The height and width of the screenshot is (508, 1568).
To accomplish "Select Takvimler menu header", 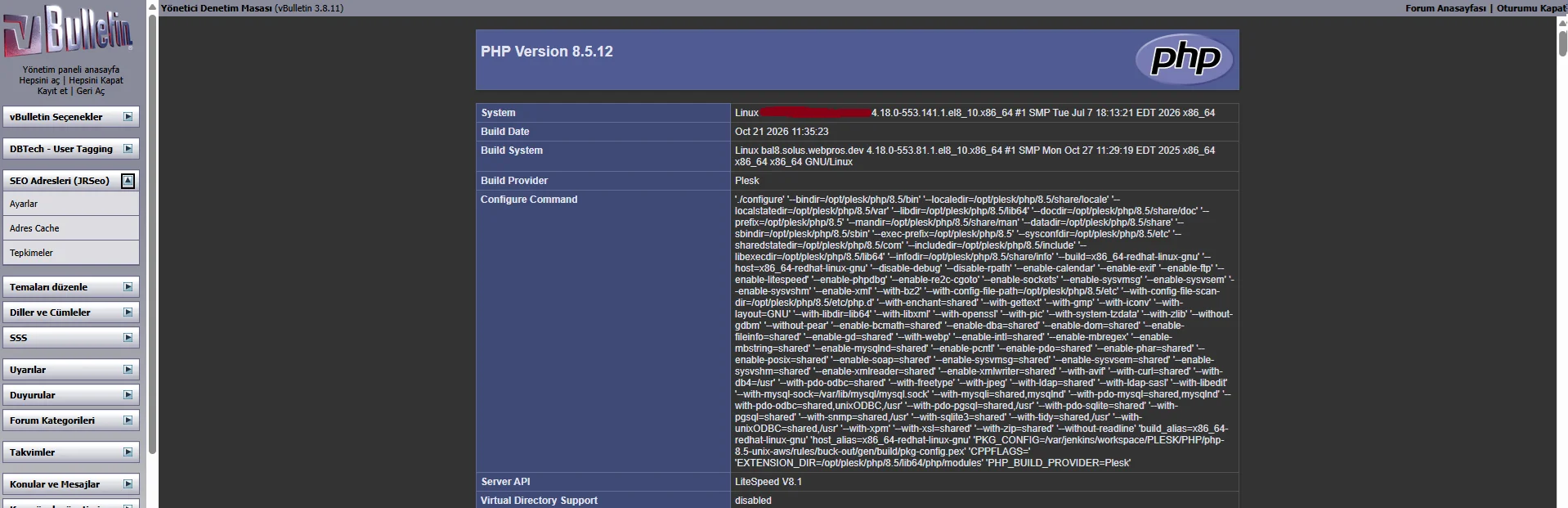I will [x=70, y=452].
